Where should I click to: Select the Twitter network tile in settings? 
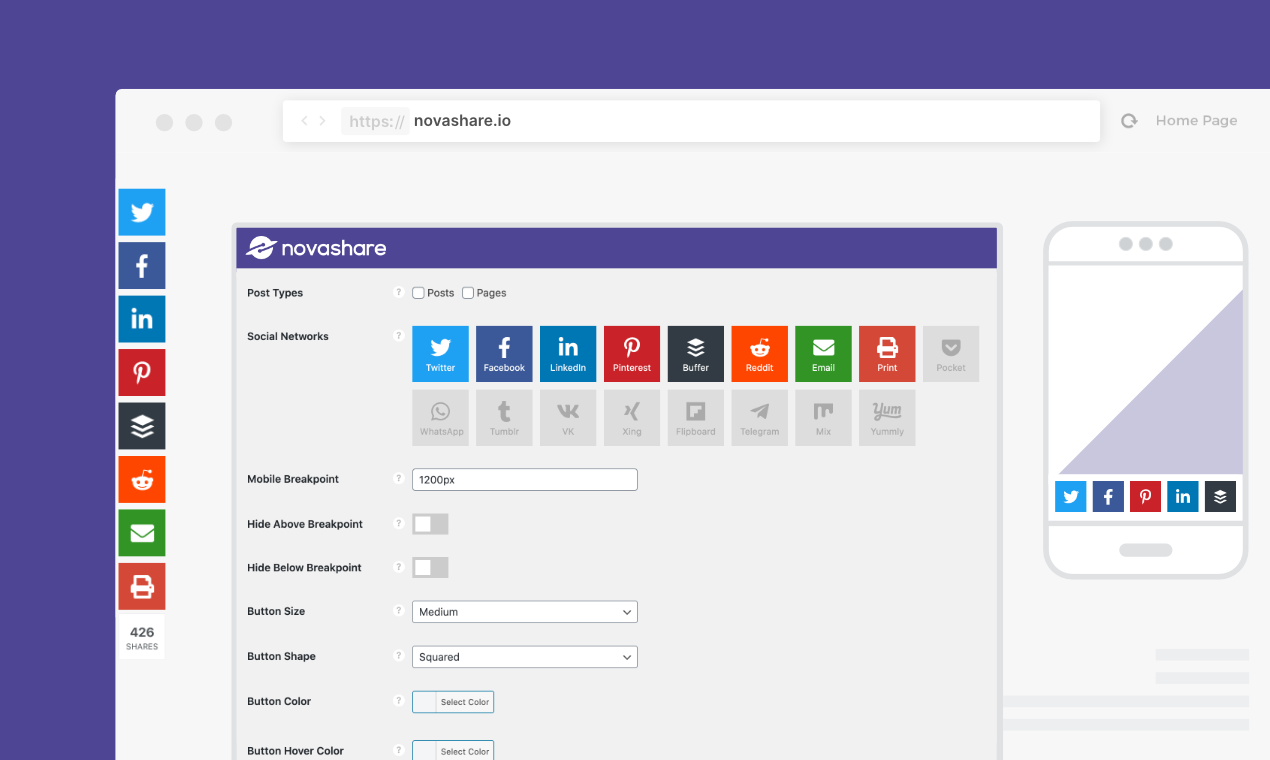[x=440, y=354]
